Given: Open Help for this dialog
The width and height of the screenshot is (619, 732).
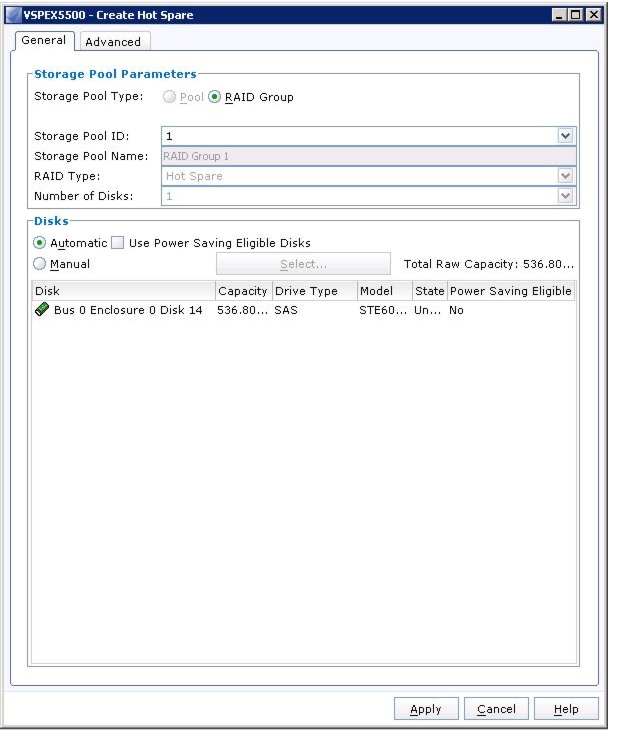Looking at the screenshot, I should tap(566, 709).
